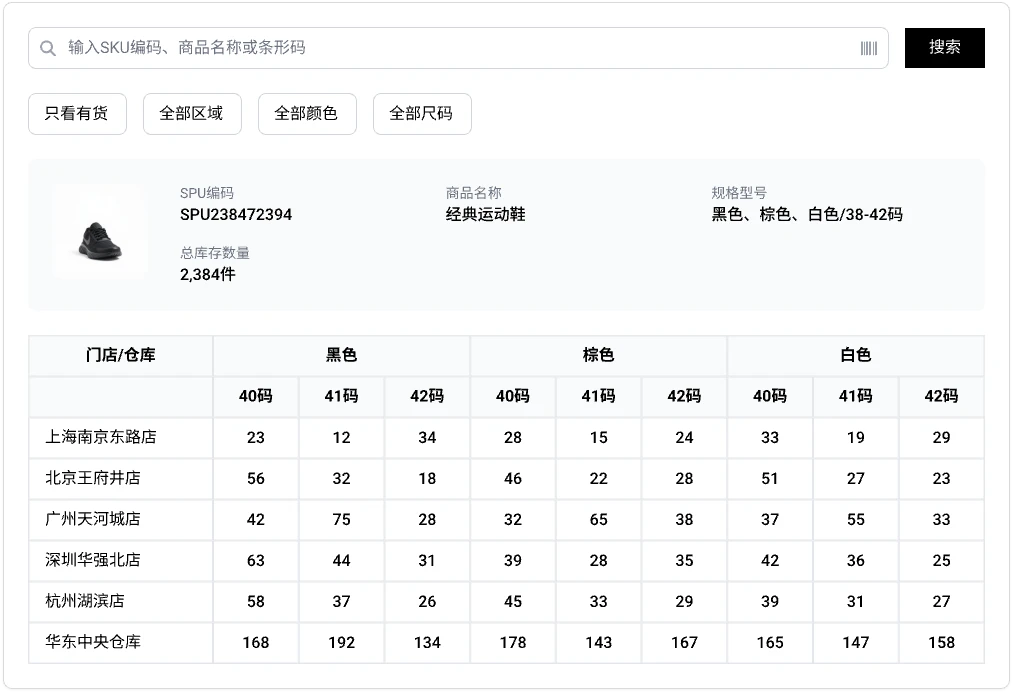Click the black sneaker product thumbnail

click(101, 234)
